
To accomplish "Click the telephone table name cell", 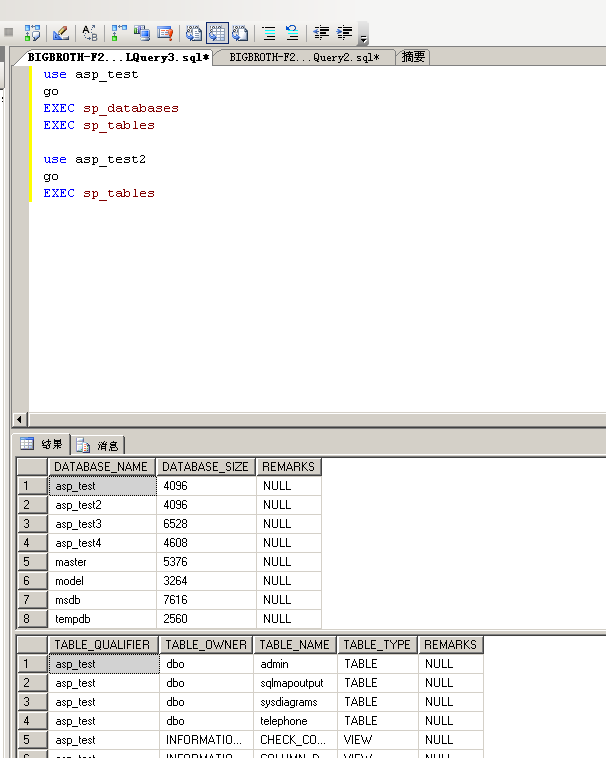I will [295, 721].
